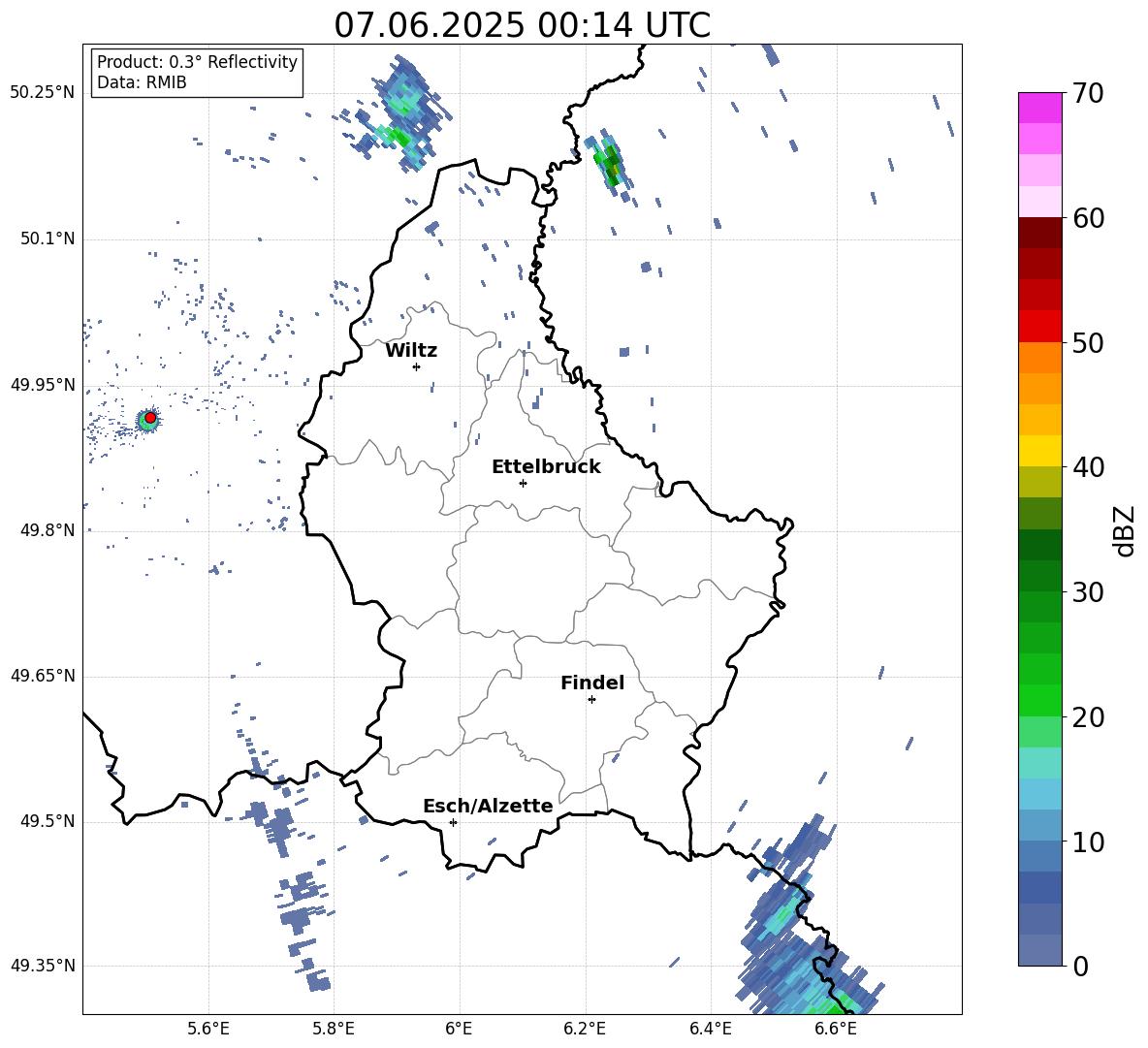
Task: Click the Ettelbruck cross marker
Action: (x=523, y=483)
